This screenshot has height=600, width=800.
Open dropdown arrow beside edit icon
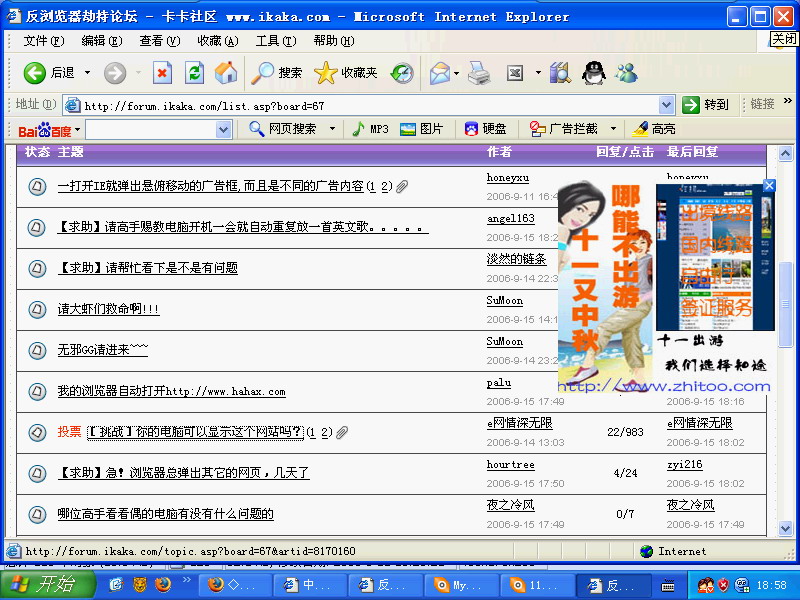point(538,73)
